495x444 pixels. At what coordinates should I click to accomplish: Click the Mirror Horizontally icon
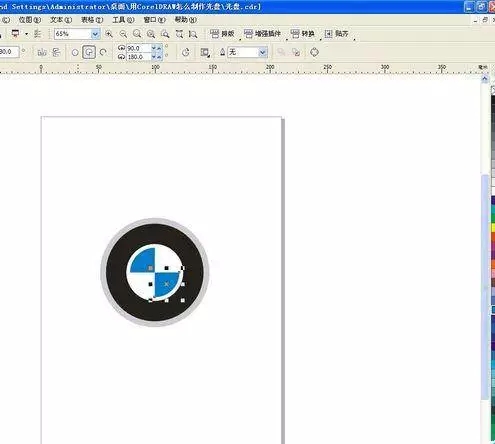tap(42, 52)
